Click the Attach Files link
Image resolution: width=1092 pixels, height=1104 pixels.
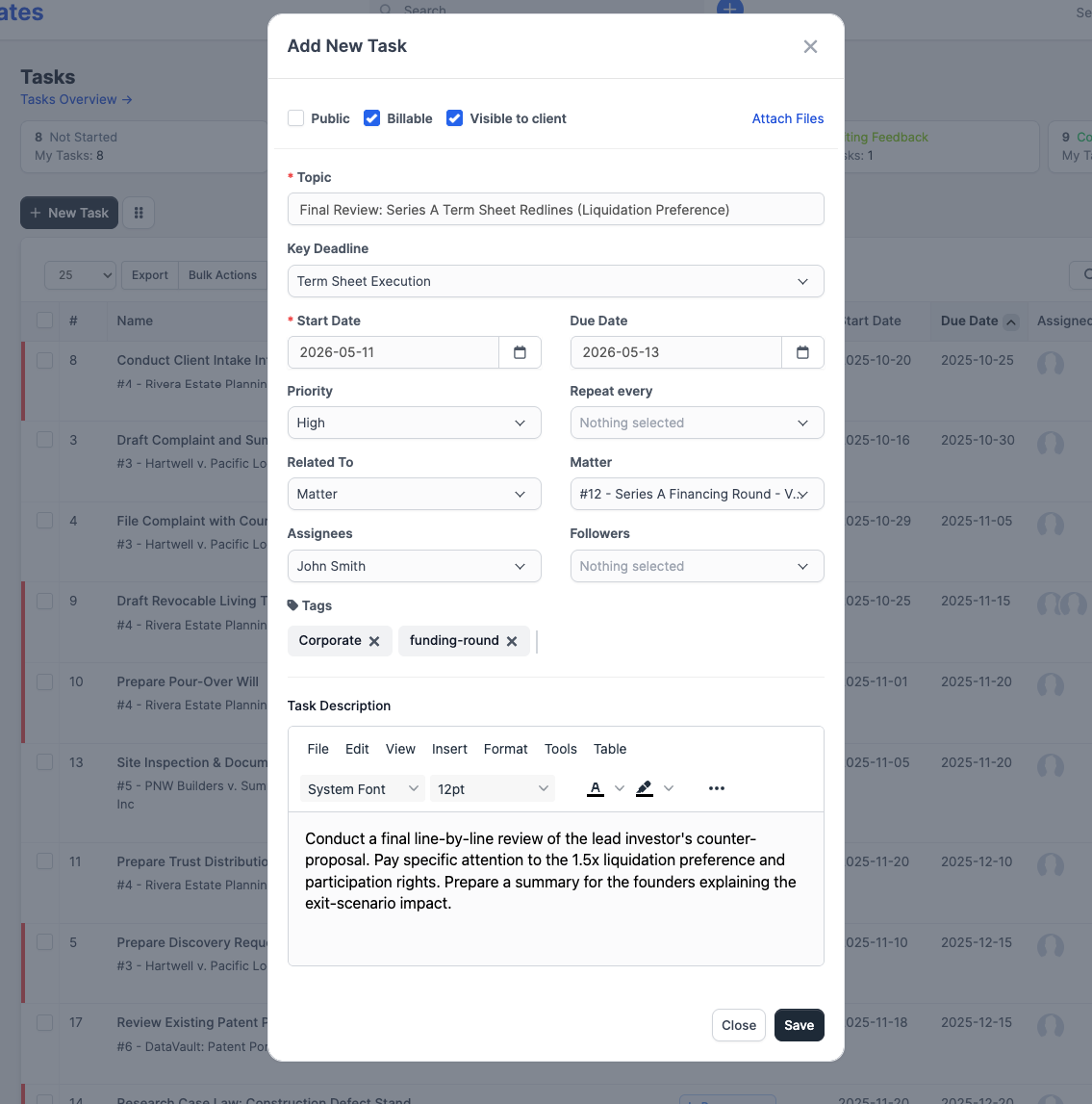[x=787, y=118]
